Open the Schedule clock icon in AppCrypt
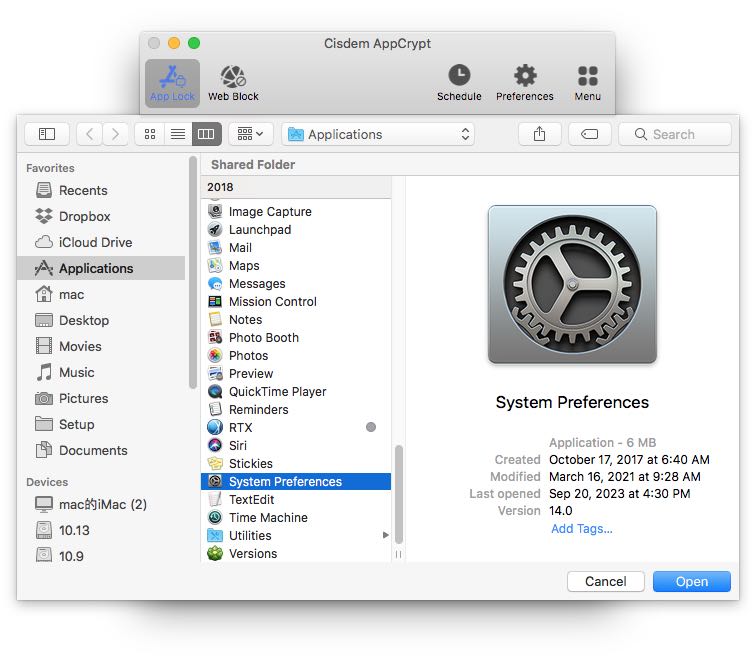 (459, 83)
